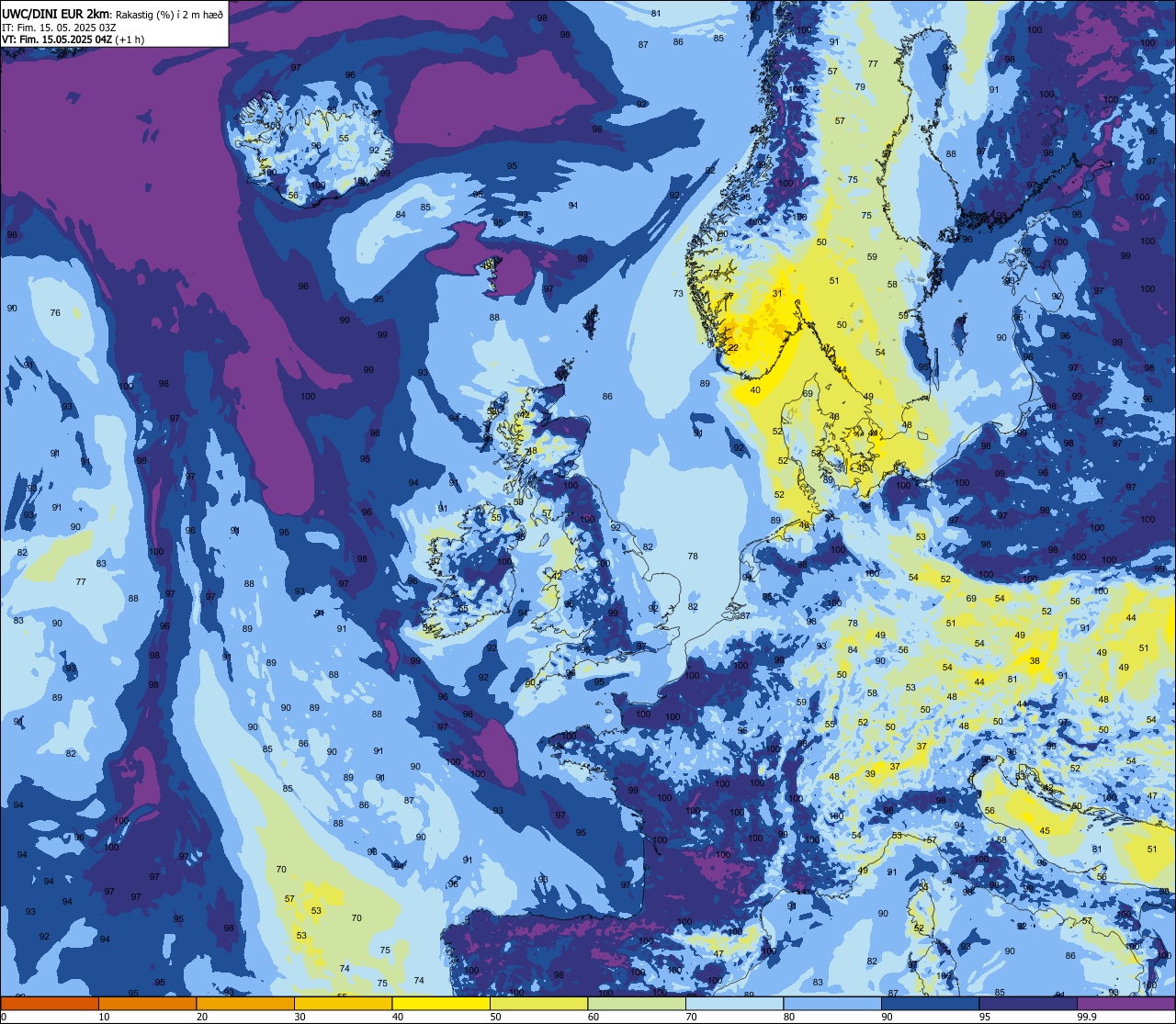This screenshot has height=1024, width=1176.
Task: Click the 0–10 dark orange legend swatch
Action: coord(50,1004)
